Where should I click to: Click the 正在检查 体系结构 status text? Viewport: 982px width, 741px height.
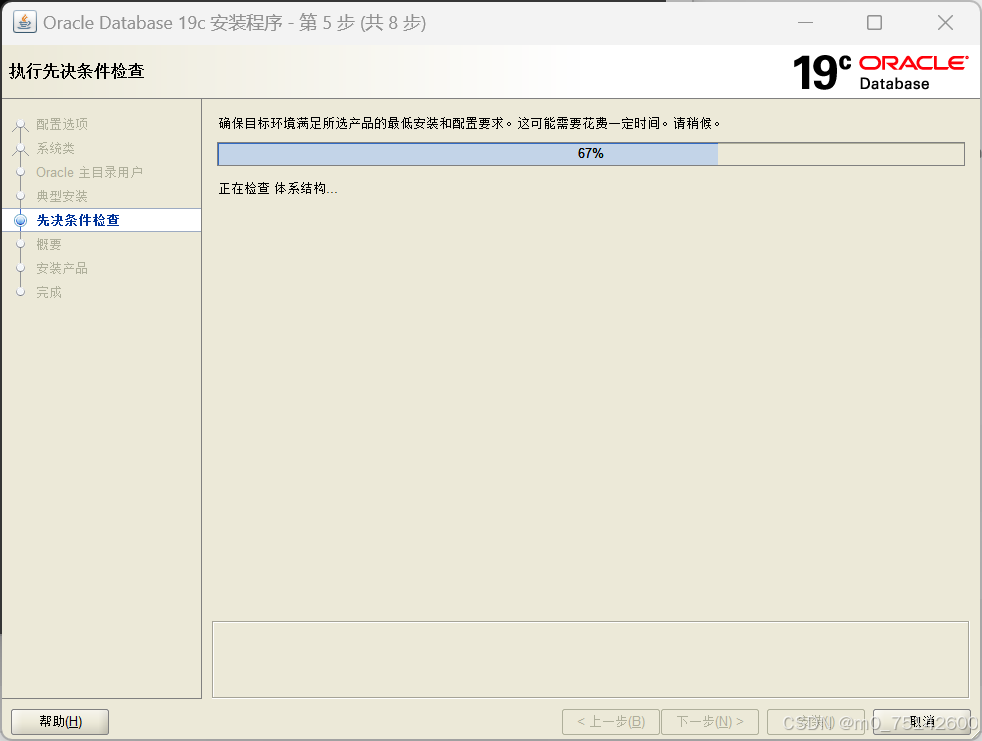click(278, 189)
